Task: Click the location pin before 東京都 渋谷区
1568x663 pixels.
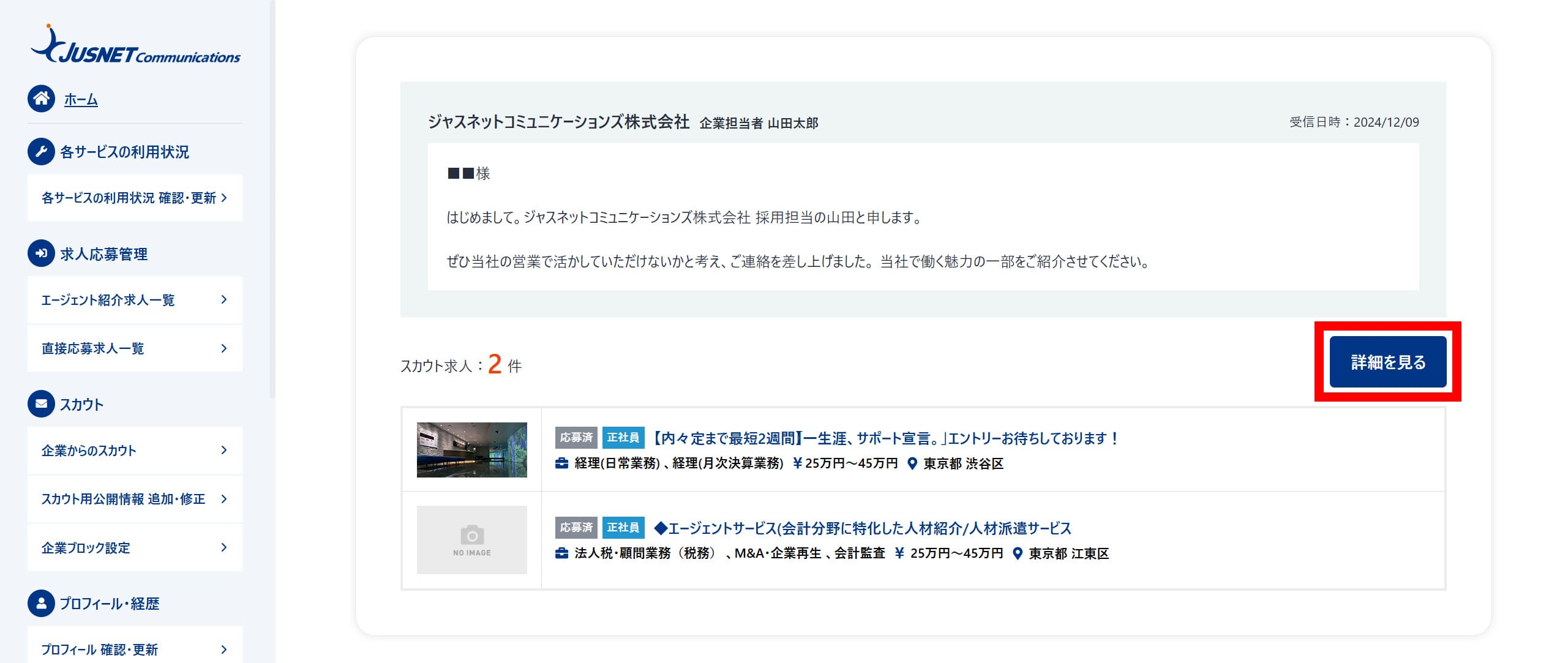Action: click(912, 464)
